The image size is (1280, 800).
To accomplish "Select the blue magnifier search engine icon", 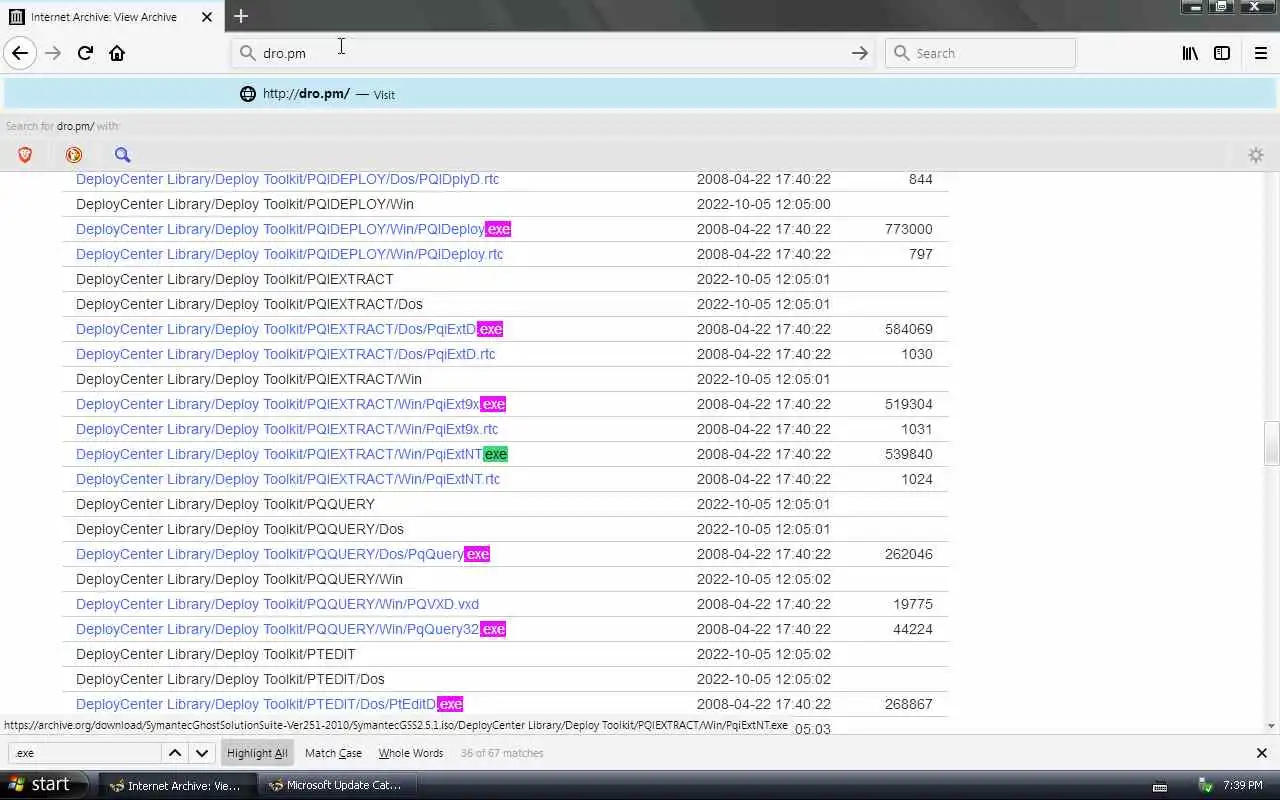I will [122, 154].
